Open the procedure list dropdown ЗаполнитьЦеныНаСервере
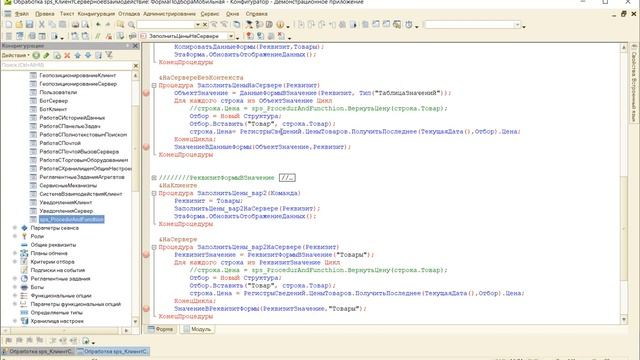 coord(231,36)
